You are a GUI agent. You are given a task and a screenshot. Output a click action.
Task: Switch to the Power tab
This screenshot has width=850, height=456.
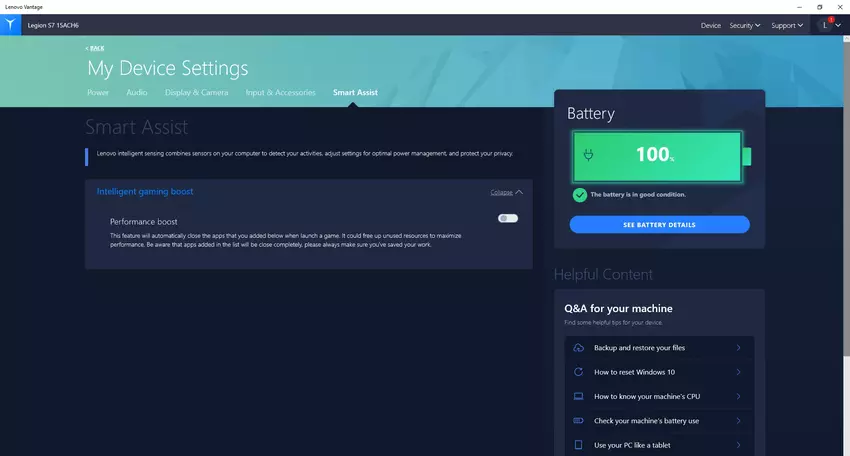[x=98, y=93]
